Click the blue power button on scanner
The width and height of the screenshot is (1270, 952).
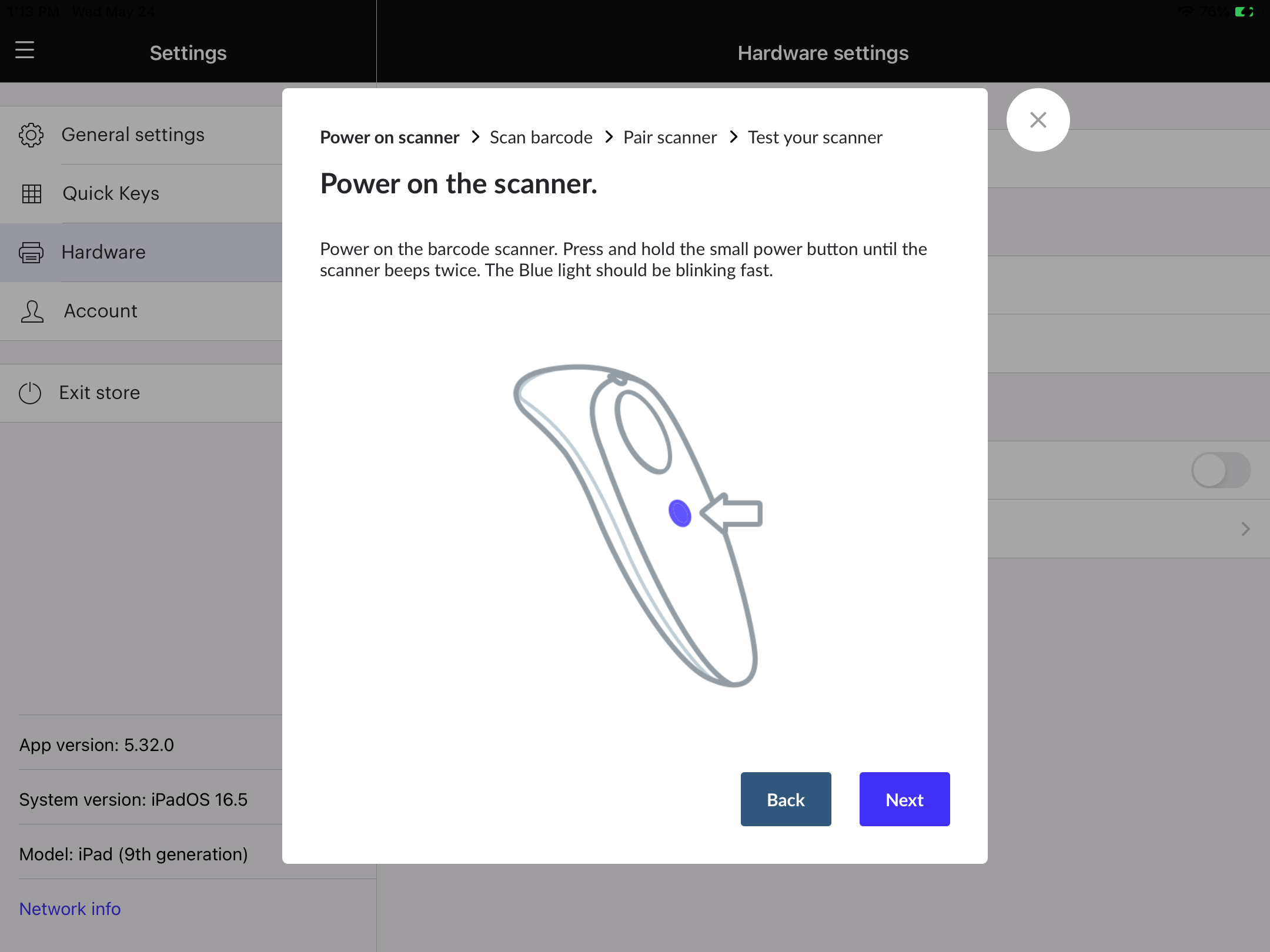[x=680, y=513]
